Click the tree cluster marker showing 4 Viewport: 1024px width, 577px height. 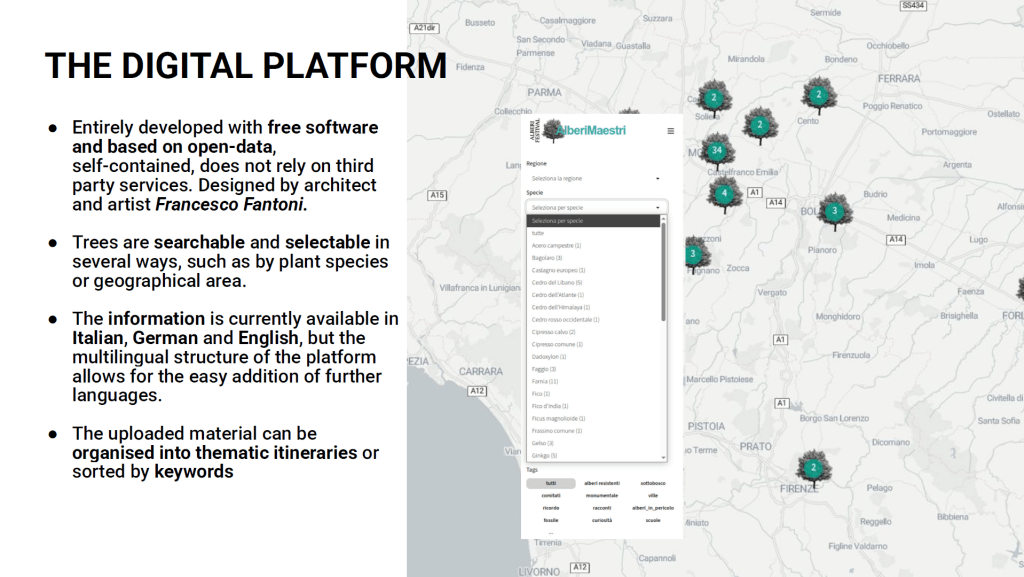tap(724, 193)
